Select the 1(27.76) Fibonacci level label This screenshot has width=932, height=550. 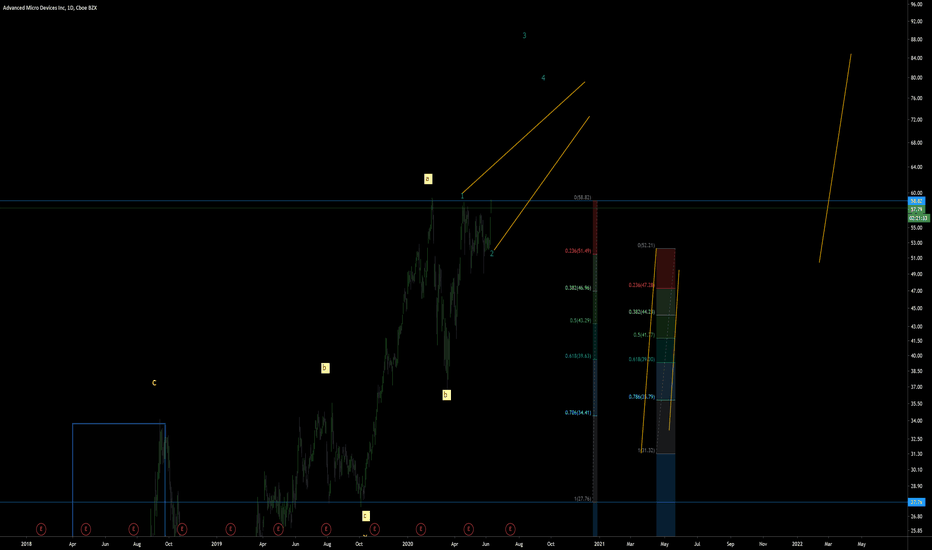point(582,499)
